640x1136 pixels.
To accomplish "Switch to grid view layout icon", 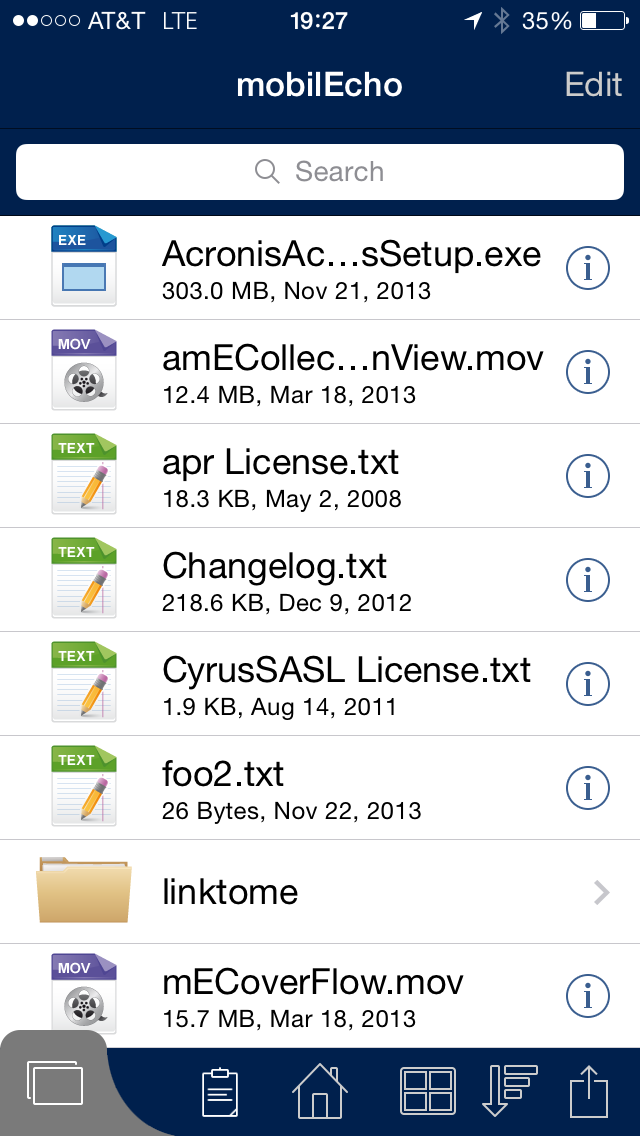I will pyautogui.click(x=427, y=1090).
